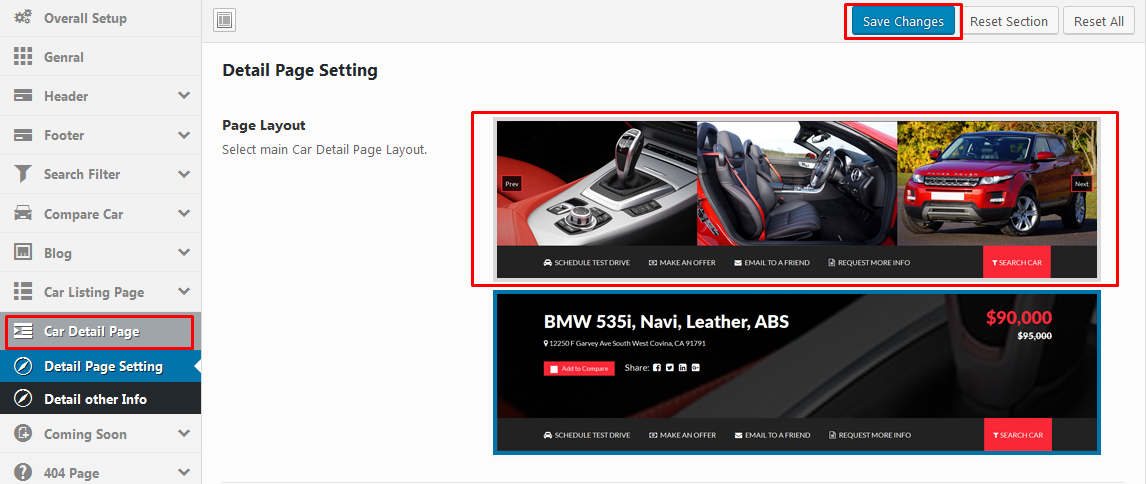This screenshot has width=1146, height=484.
Task: Click the Overall Setup gears icon
Action: click(23, 18)
